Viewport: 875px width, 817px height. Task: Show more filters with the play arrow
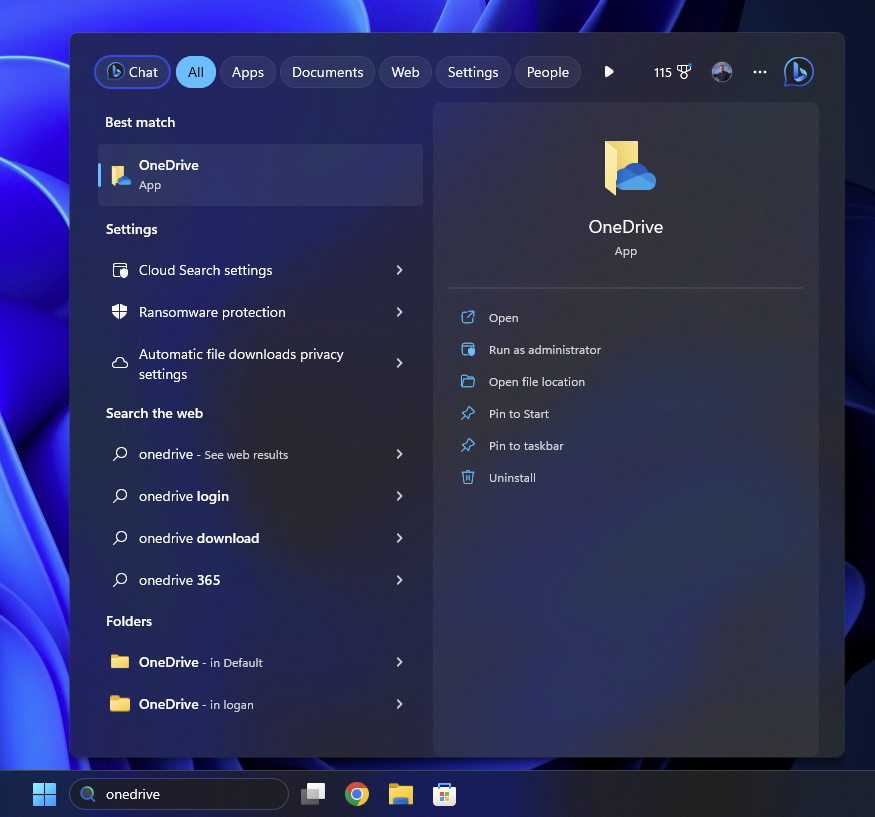click(x=609, y=71)
